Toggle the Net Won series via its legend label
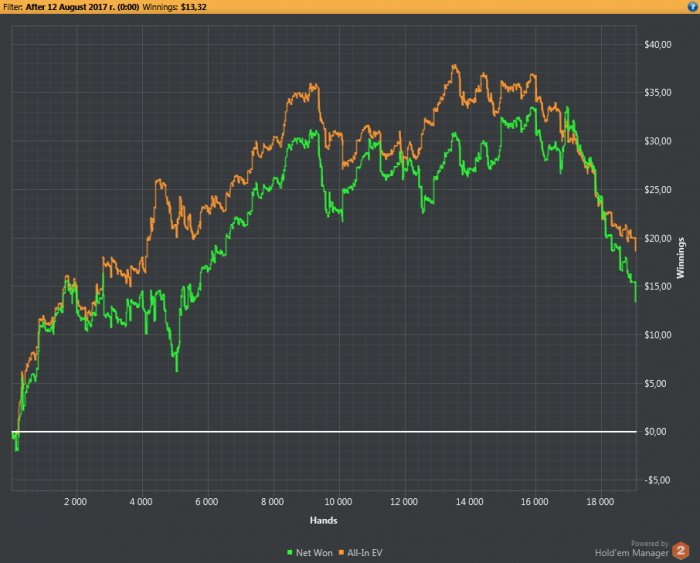The width and height of the screenshot is (700, 563). coord(314,552)
